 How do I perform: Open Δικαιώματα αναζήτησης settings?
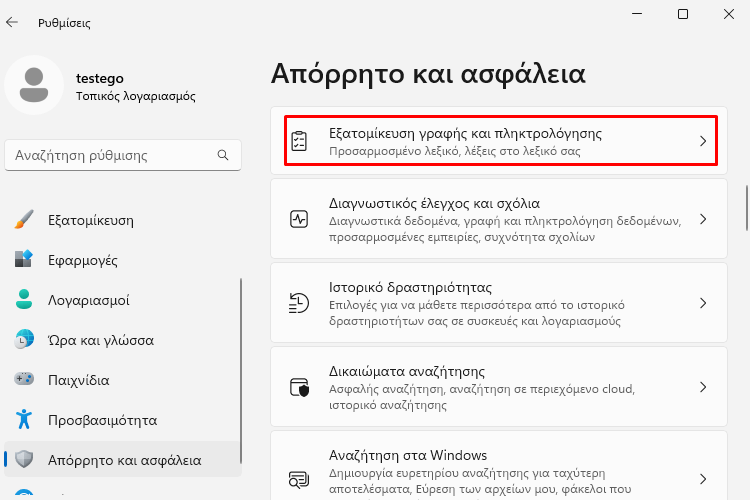click(499, 387)
